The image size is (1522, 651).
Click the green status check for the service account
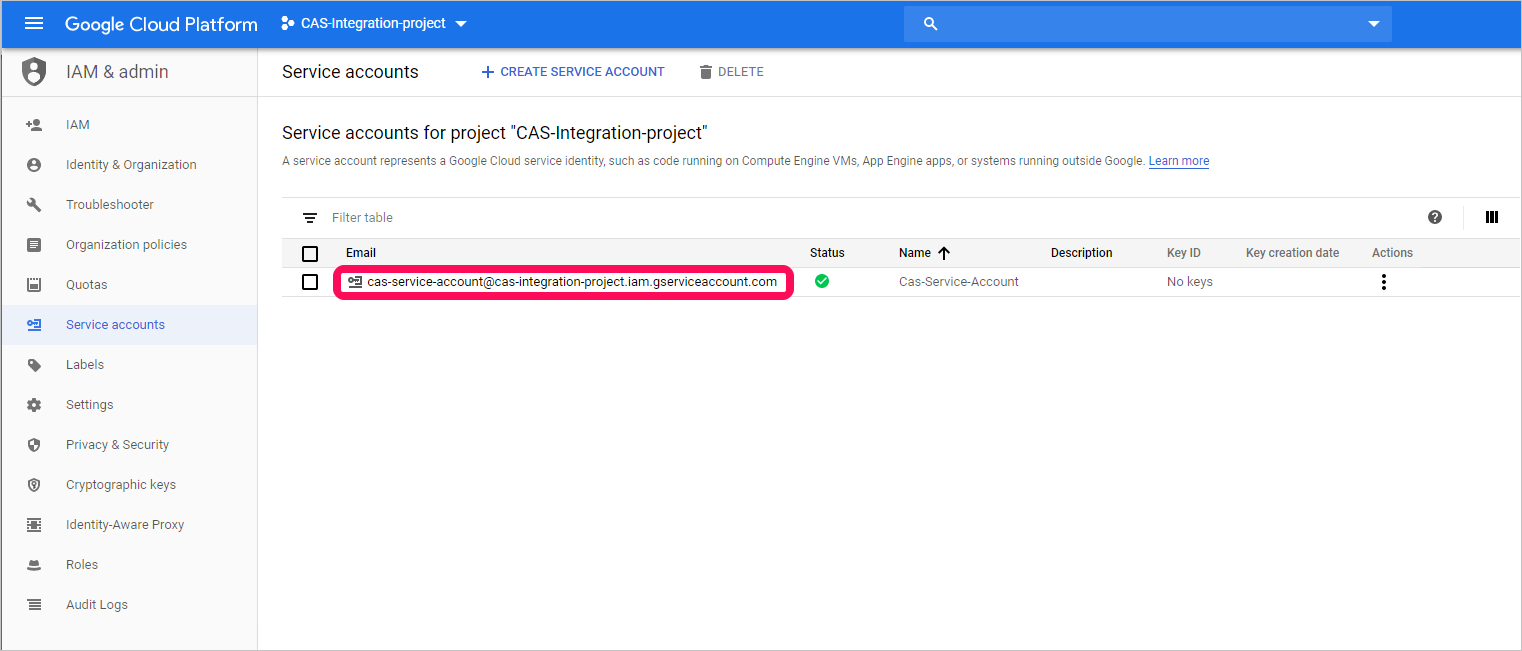click(822, 281)
